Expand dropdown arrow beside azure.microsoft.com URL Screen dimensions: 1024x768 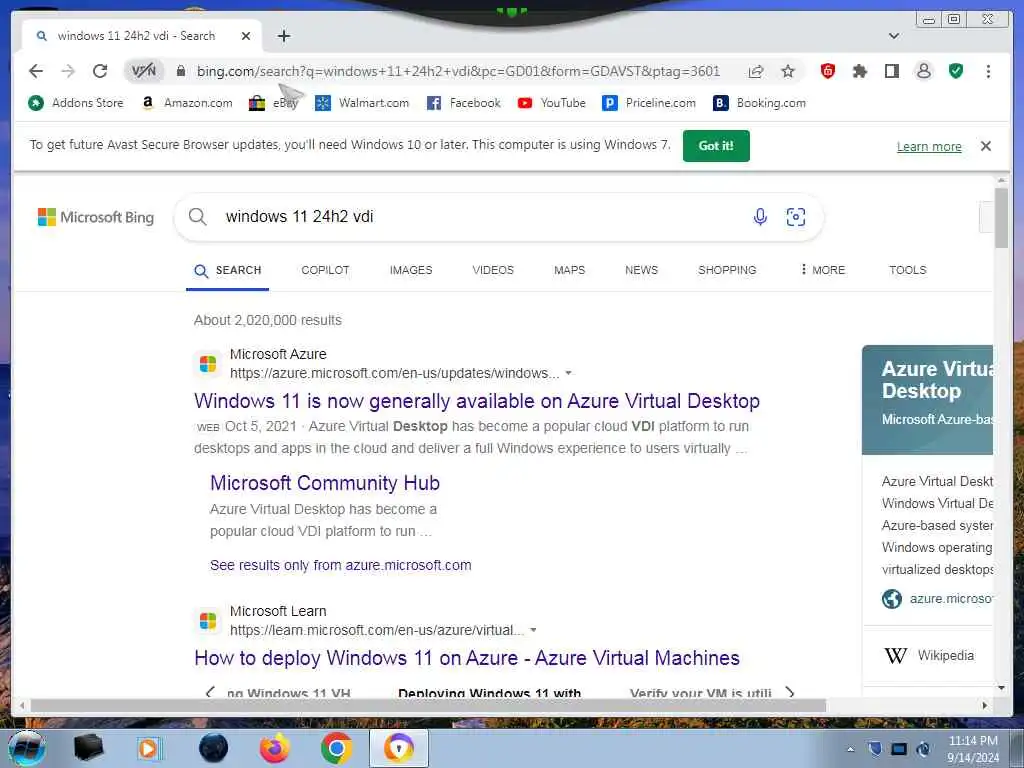click(x=568, y=373)
